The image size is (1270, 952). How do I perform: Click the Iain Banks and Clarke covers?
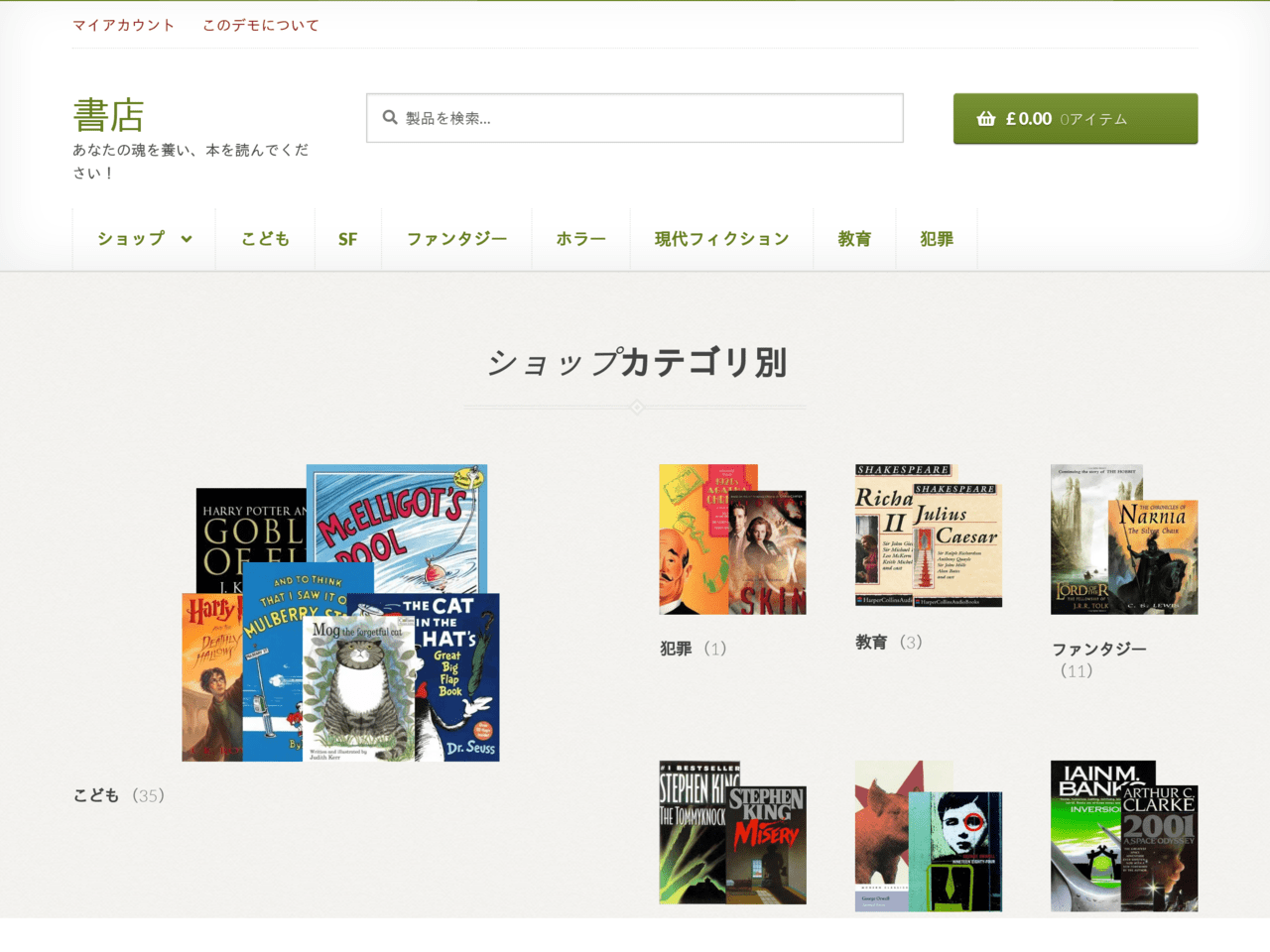click(1124, 836)
